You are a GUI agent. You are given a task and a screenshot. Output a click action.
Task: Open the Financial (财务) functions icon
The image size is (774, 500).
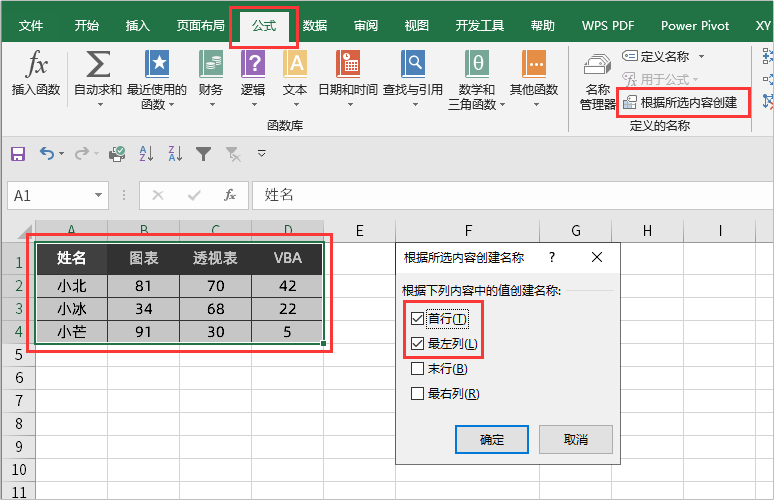click(x=211, y=68)
